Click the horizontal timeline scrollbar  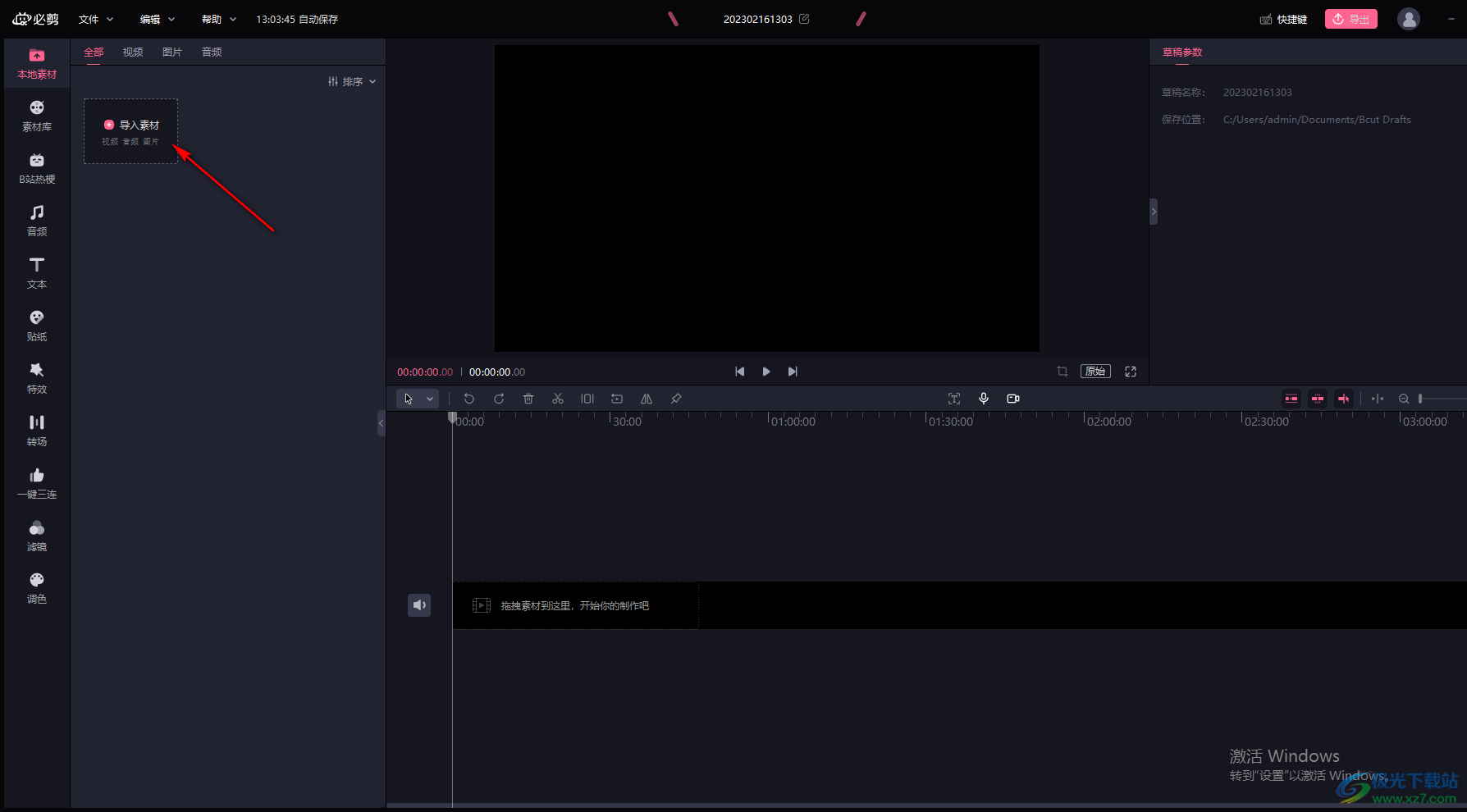[926, 805]
